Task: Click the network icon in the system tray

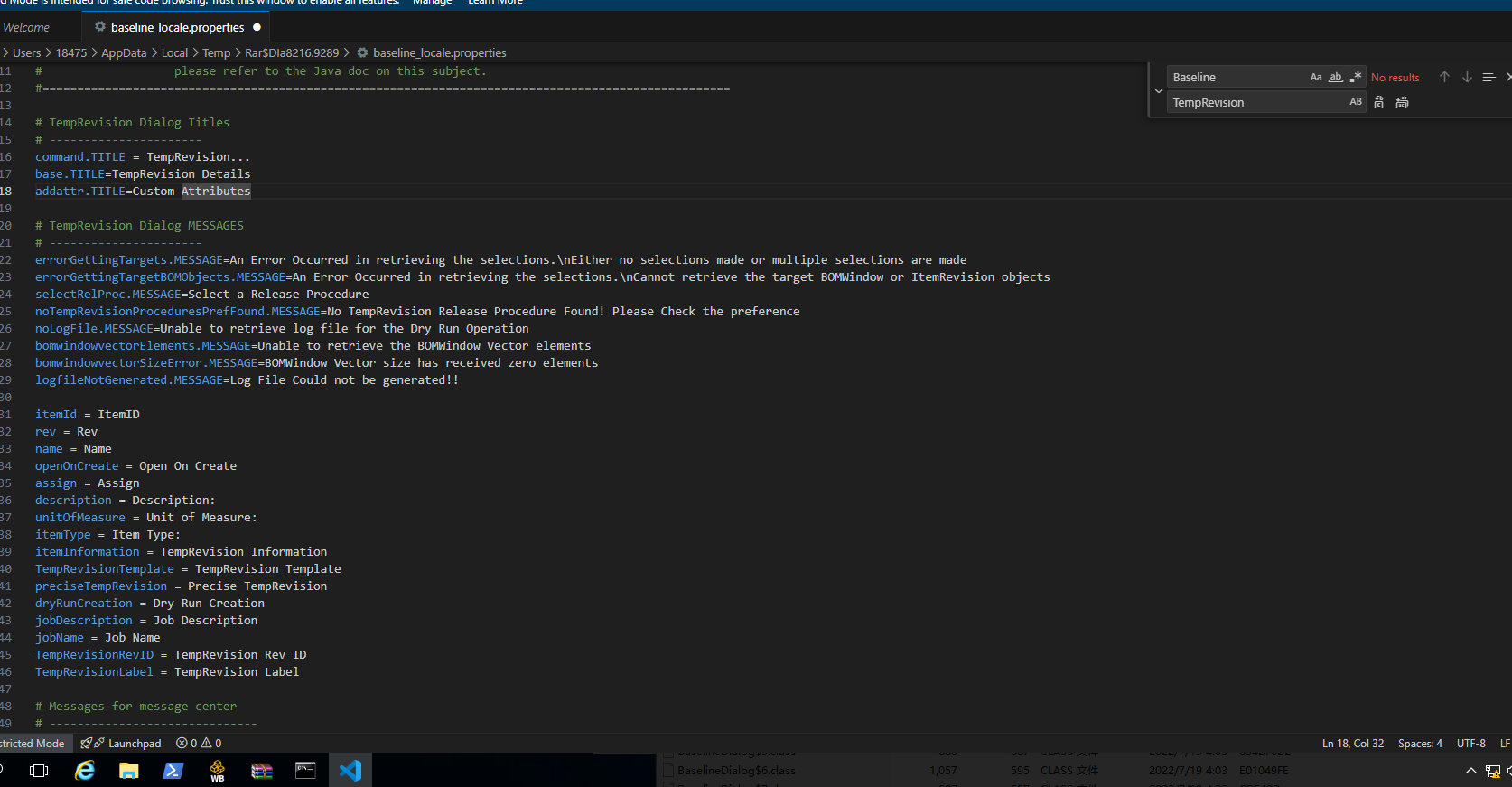Action: click(1492, 771)
